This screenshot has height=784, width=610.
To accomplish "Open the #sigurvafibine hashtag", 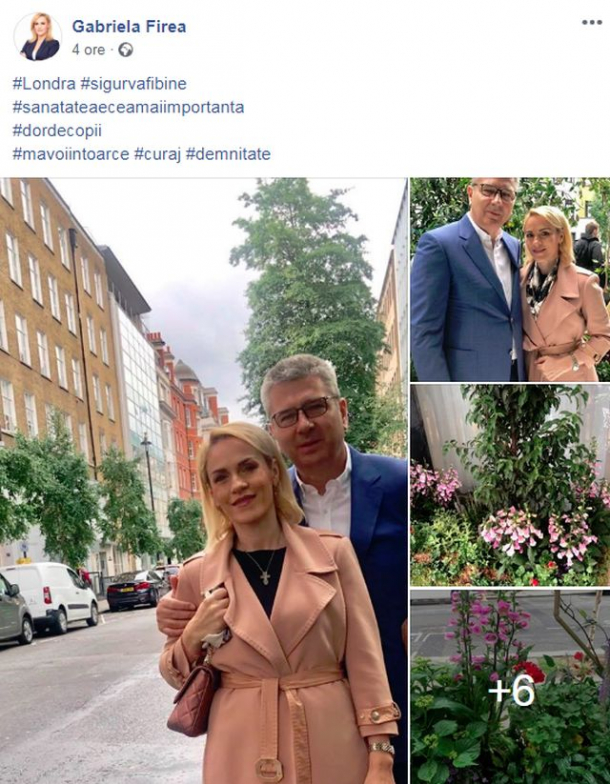I will (x=134, y=84).
